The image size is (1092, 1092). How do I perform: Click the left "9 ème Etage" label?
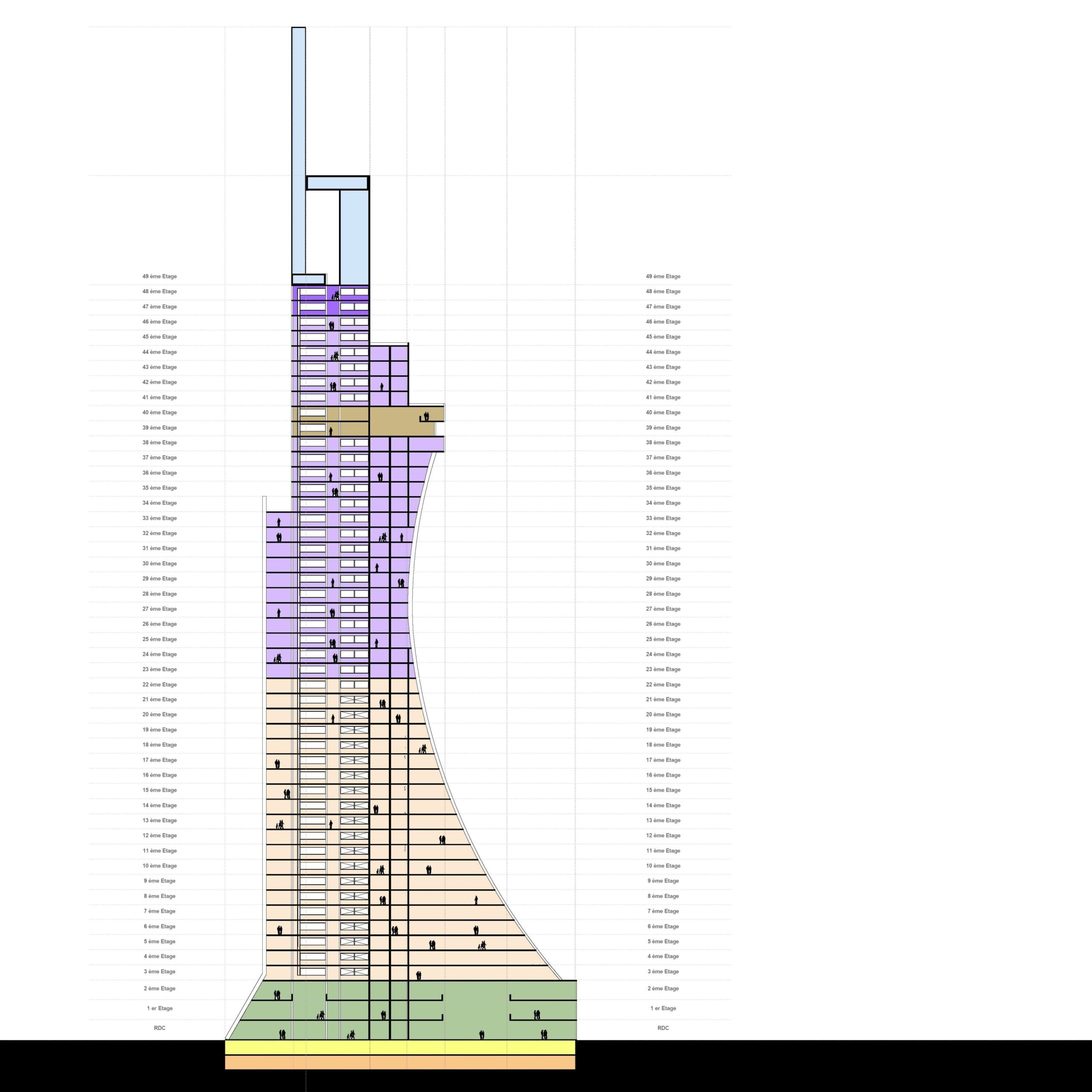(x=160, y=880)
